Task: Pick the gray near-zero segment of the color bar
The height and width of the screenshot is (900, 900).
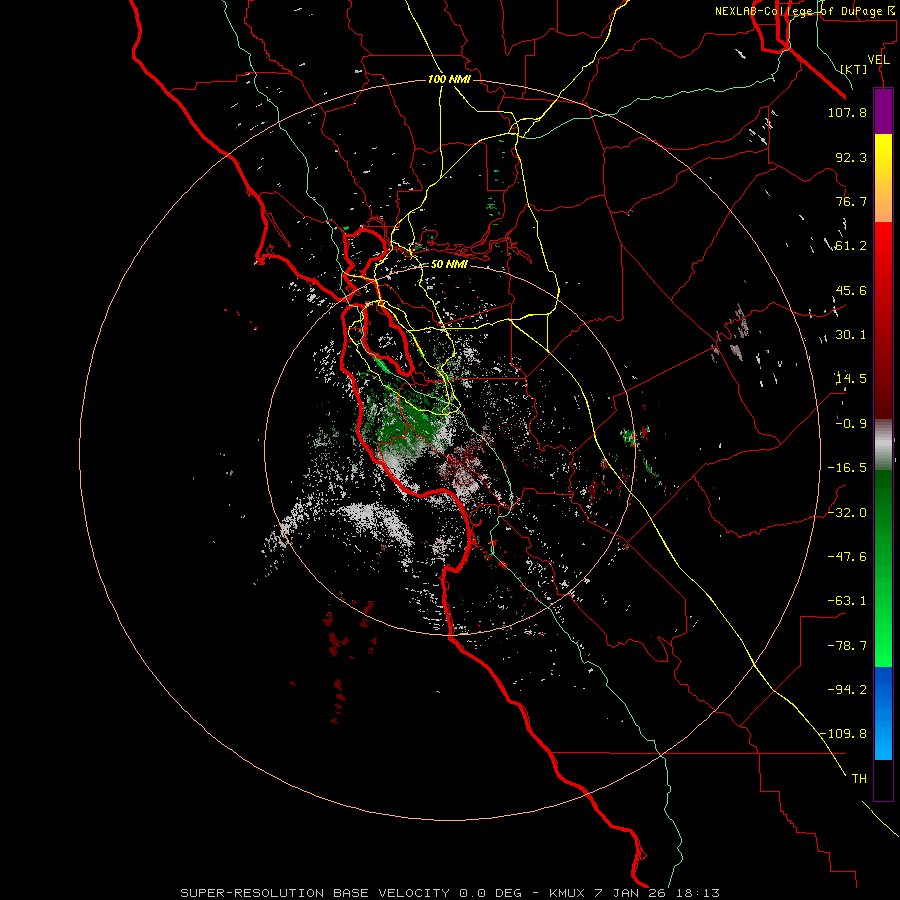Action: 883,445
